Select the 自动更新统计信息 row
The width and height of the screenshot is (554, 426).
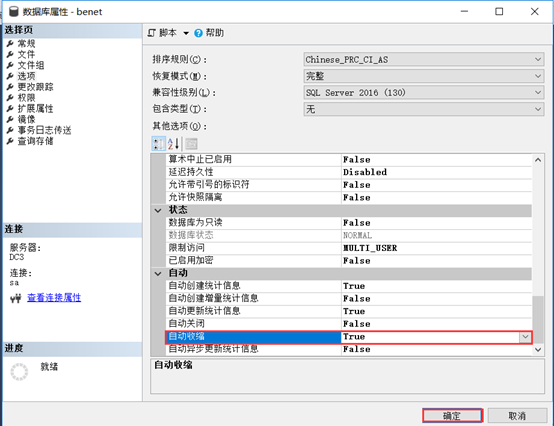click(x=348, y=311)
